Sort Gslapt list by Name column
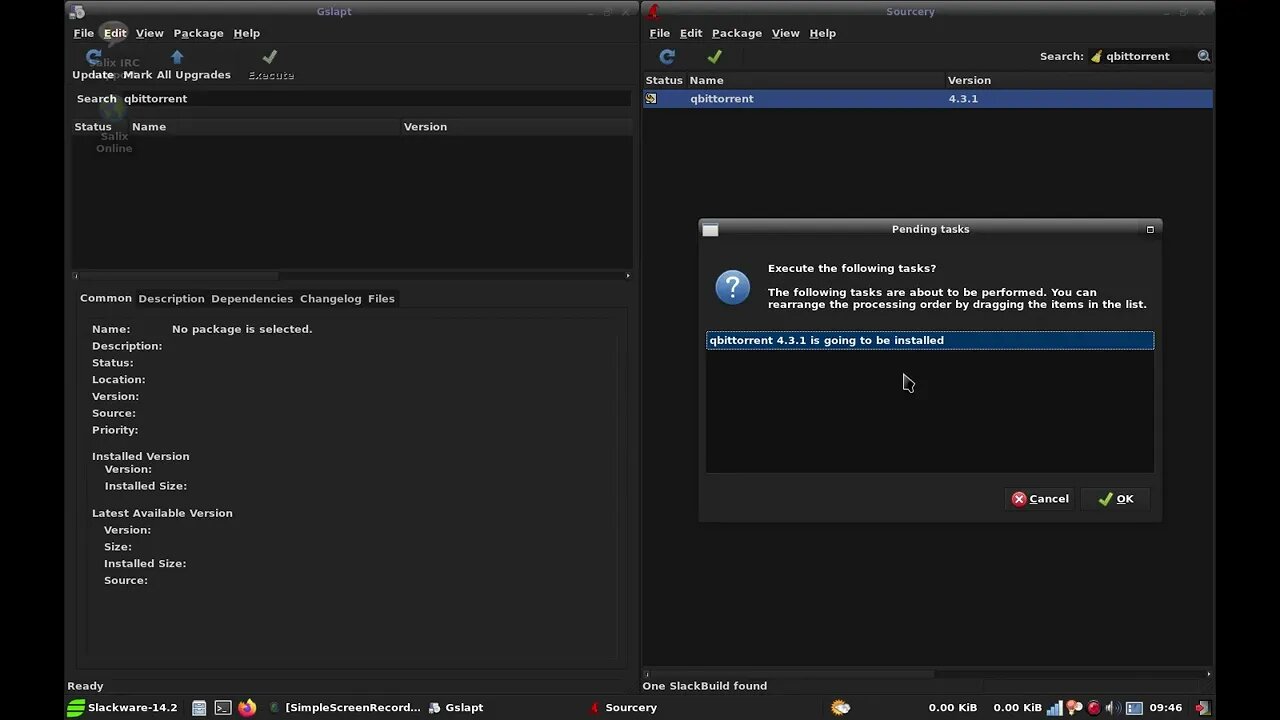This screenshot has width=1280, height=720. click(x=265, y=127)
